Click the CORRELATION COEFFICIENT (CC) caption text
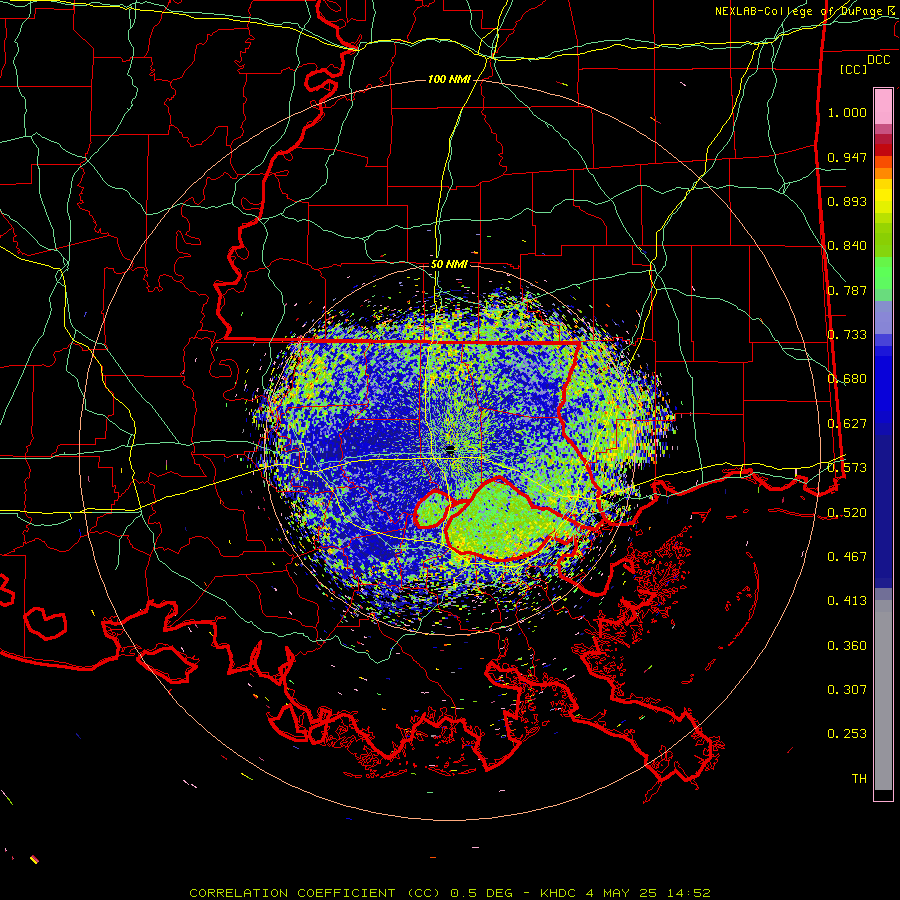Viewport: 900px width, 900px height. 315,893
